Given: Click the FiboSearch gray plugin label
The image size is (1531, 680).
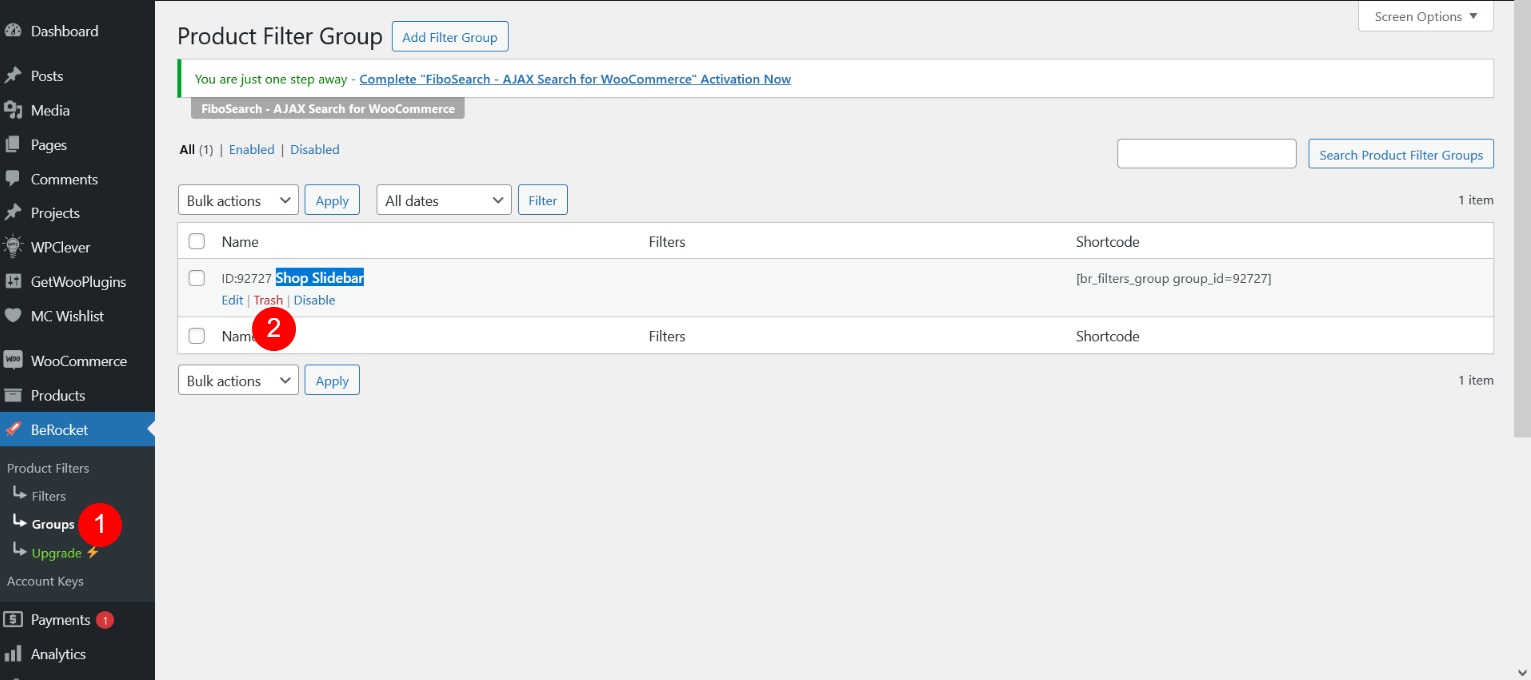Looking at the screenshot, I should click(x=328, y=109).
